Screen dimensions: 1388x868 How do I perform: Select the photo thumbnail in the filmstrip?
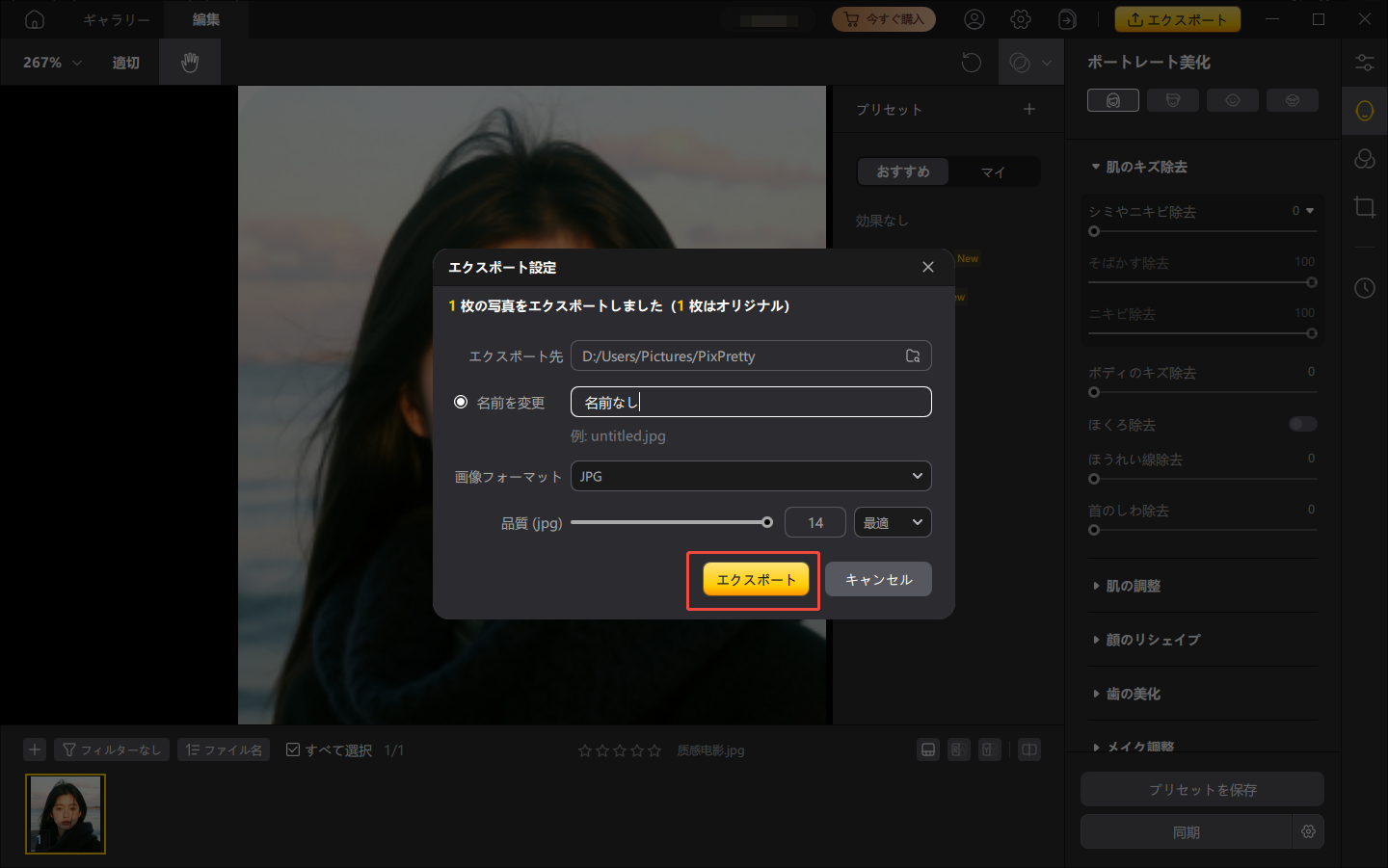click(x=65, y=814)
